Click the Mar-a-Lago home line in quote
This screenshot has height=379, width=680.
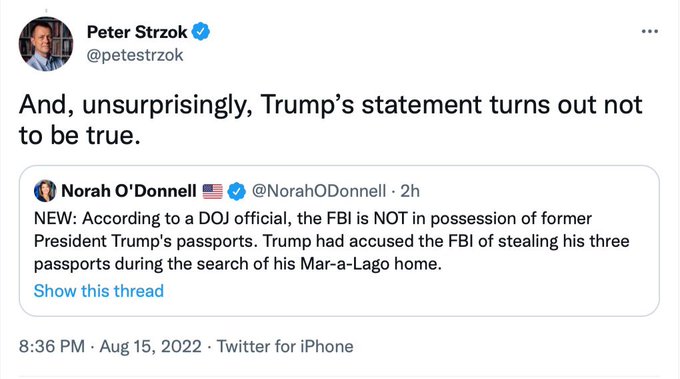tap(238, 264)
